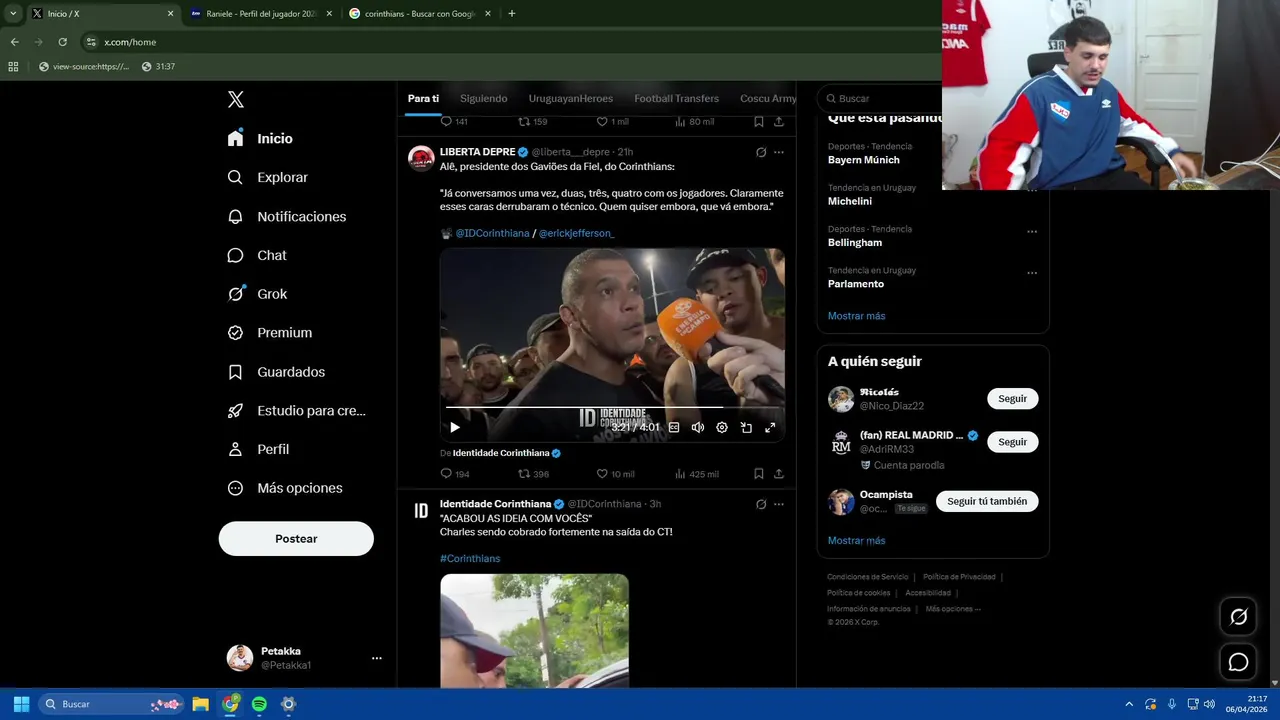Open Bellingham trend options dots
Image resolution: width=1280 pixels, height=720 pixels.
(x=1032, y=232)
